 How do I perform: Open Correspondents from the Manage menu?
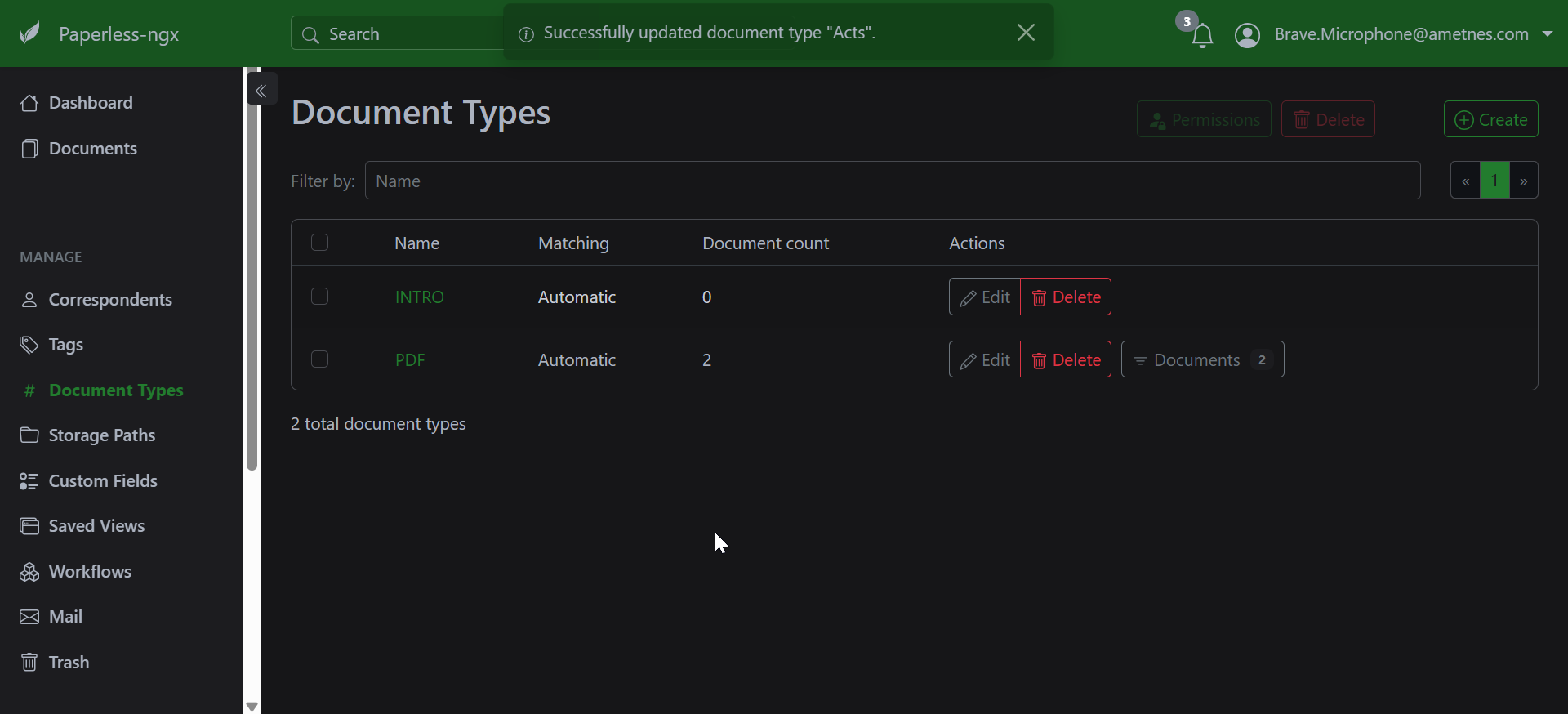(110, 300)
